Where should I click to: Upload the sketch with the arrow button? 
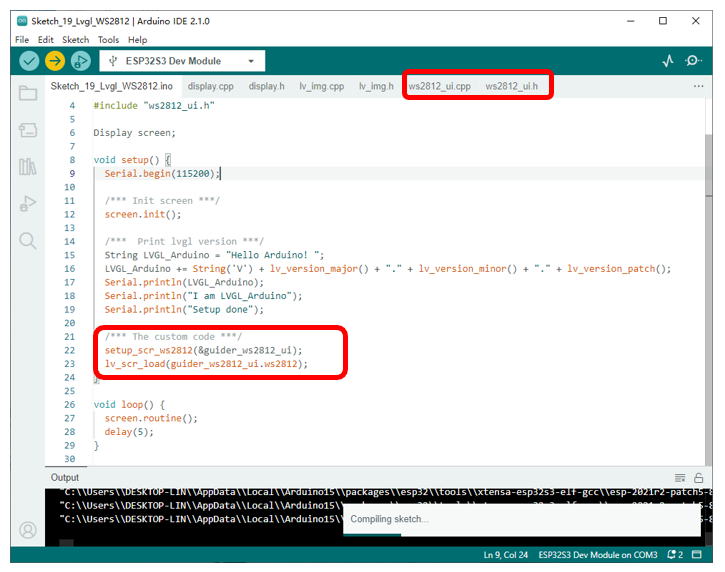click(55, 61)
